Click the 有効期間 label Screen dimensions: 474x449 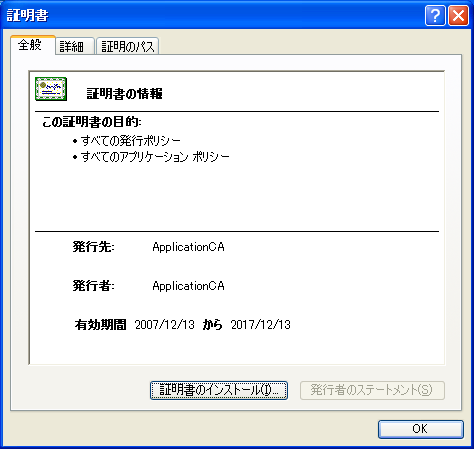[100, 325]
